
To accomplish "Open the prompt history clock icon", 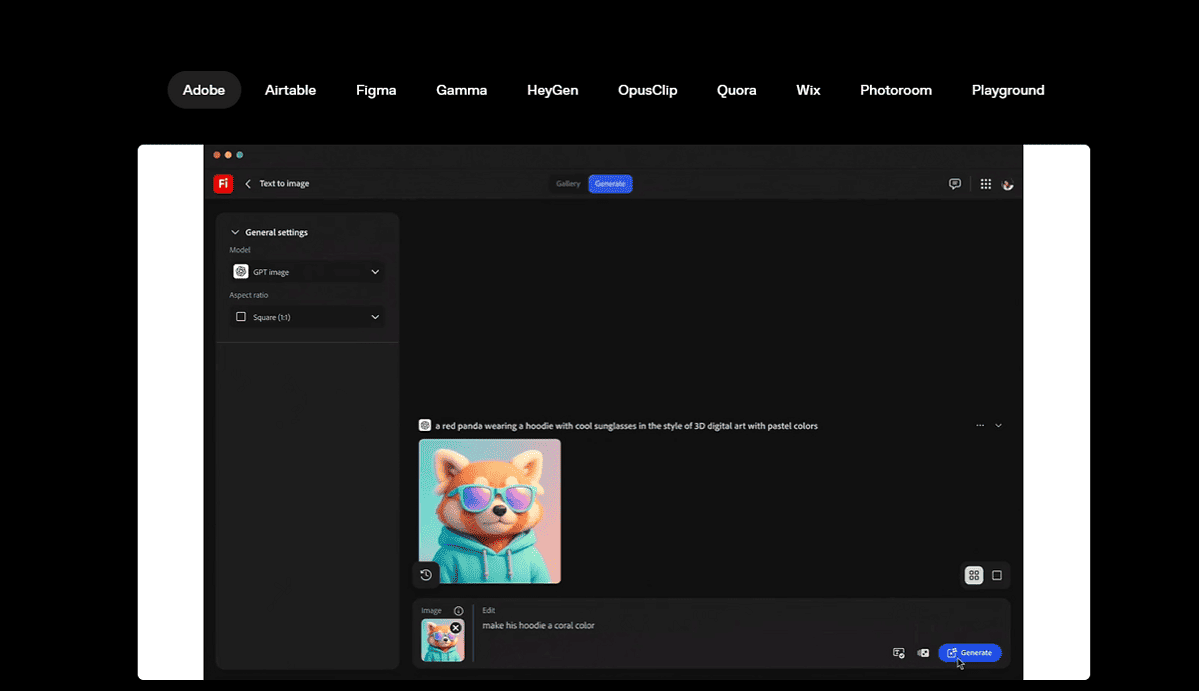I will tap(426, 575).
